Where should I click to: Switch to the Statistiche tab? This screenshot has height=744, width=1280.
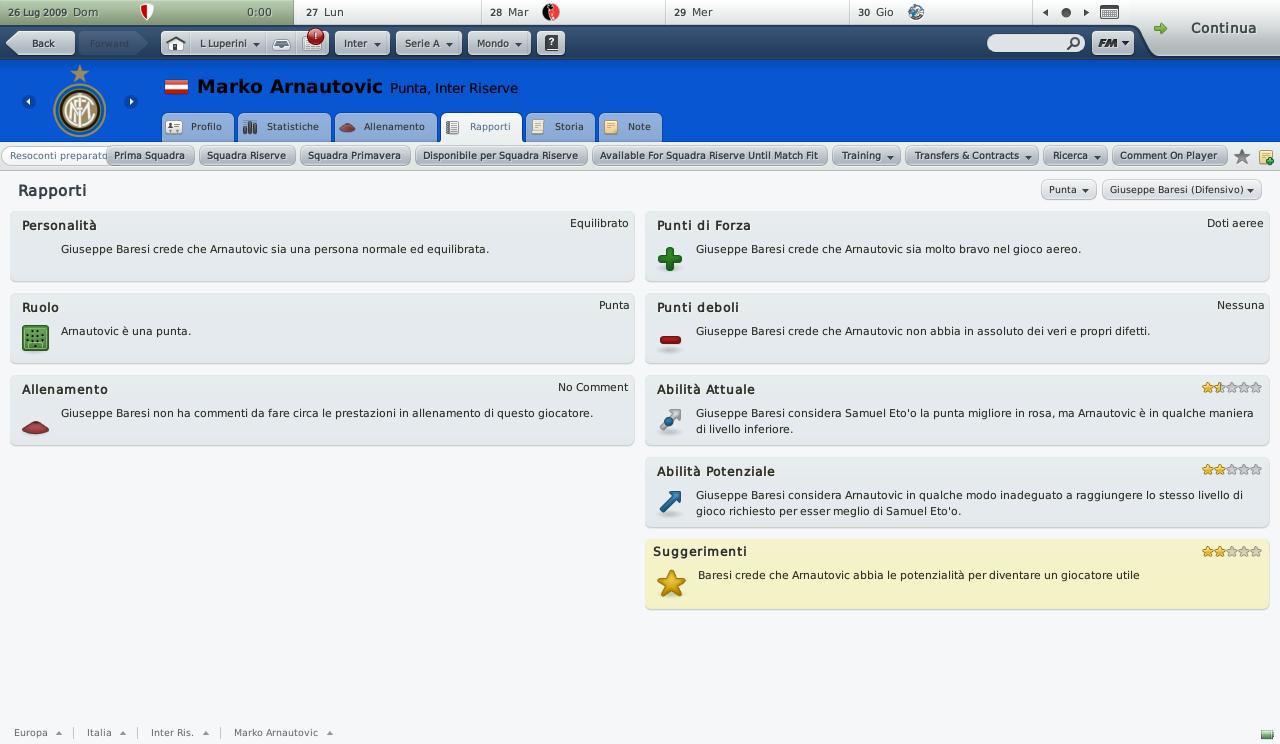tap(283, 127)
